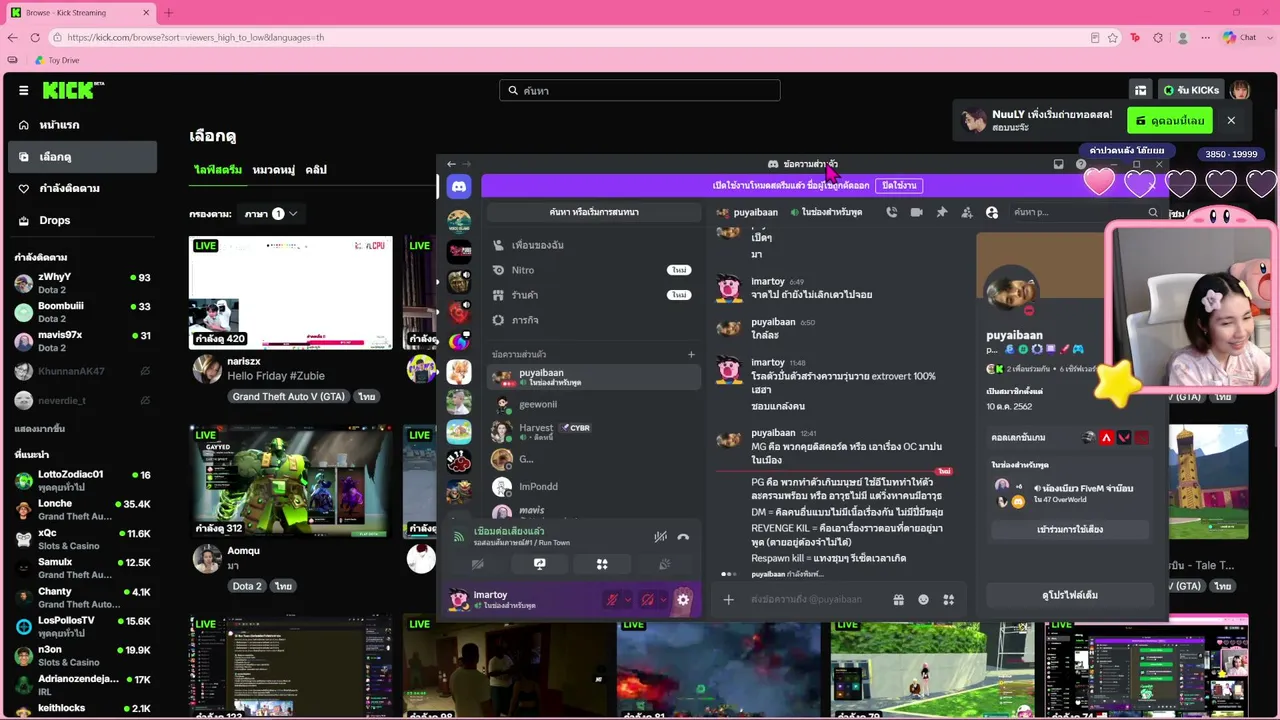Go to หน้าแรก in Kick sidebar
Image resolution: width=1280 pixels, height=720 pixels.
point(82,125)
